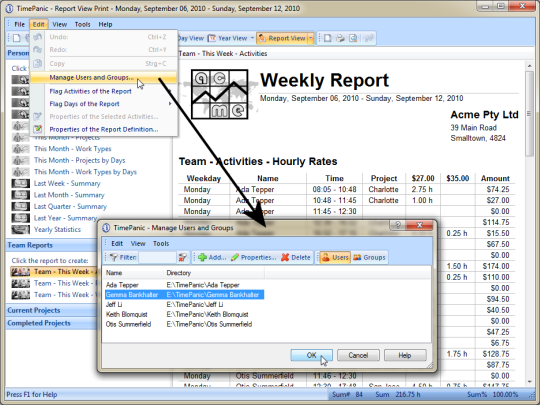Sort by the Name column header
540x405 pixels.
pyautogui.click(x=134, y=273)
